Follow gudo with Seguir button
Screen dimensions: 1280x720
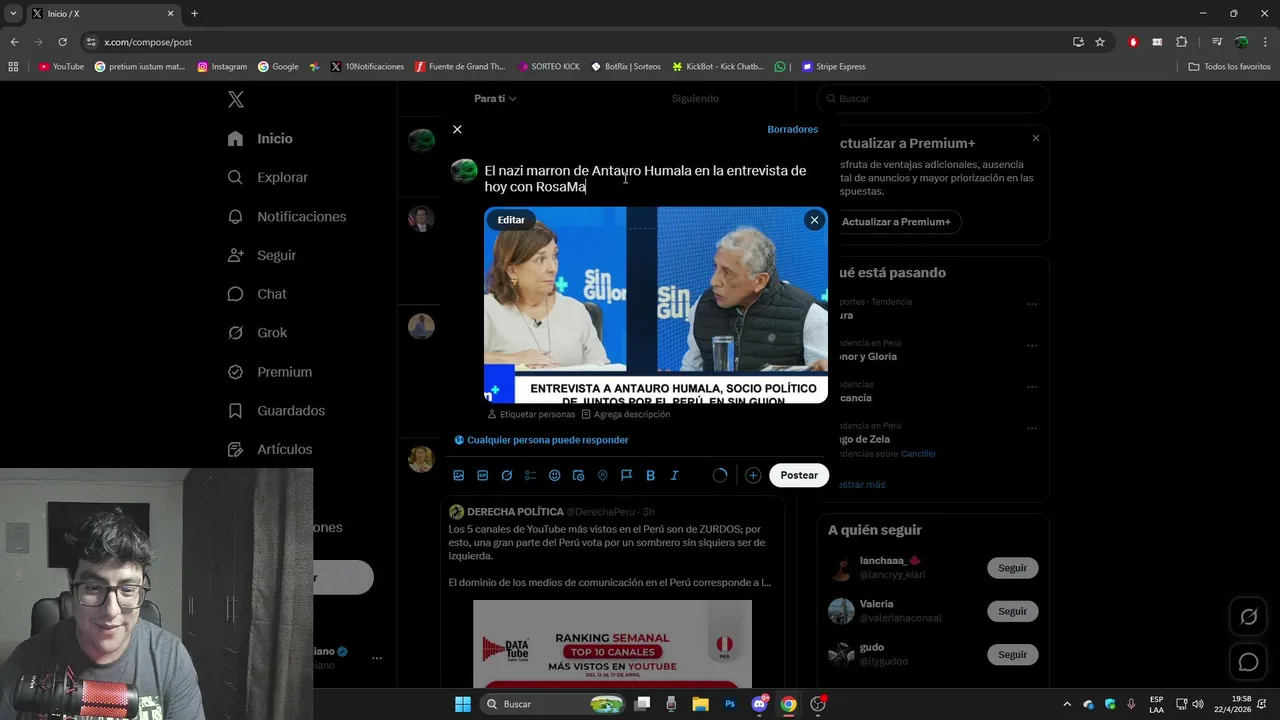[x=1012, y=654]
